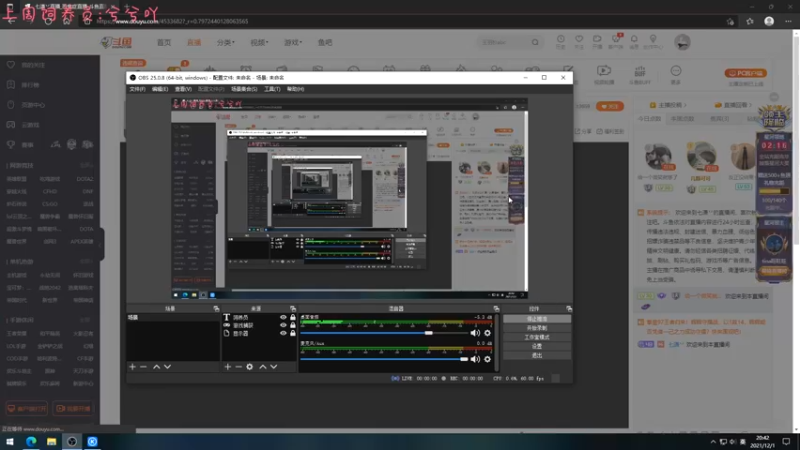This screenshot has width=800, height=450.
Task: Open the Windows Start button
Action: pyautogui.click(x=10, y=441)
